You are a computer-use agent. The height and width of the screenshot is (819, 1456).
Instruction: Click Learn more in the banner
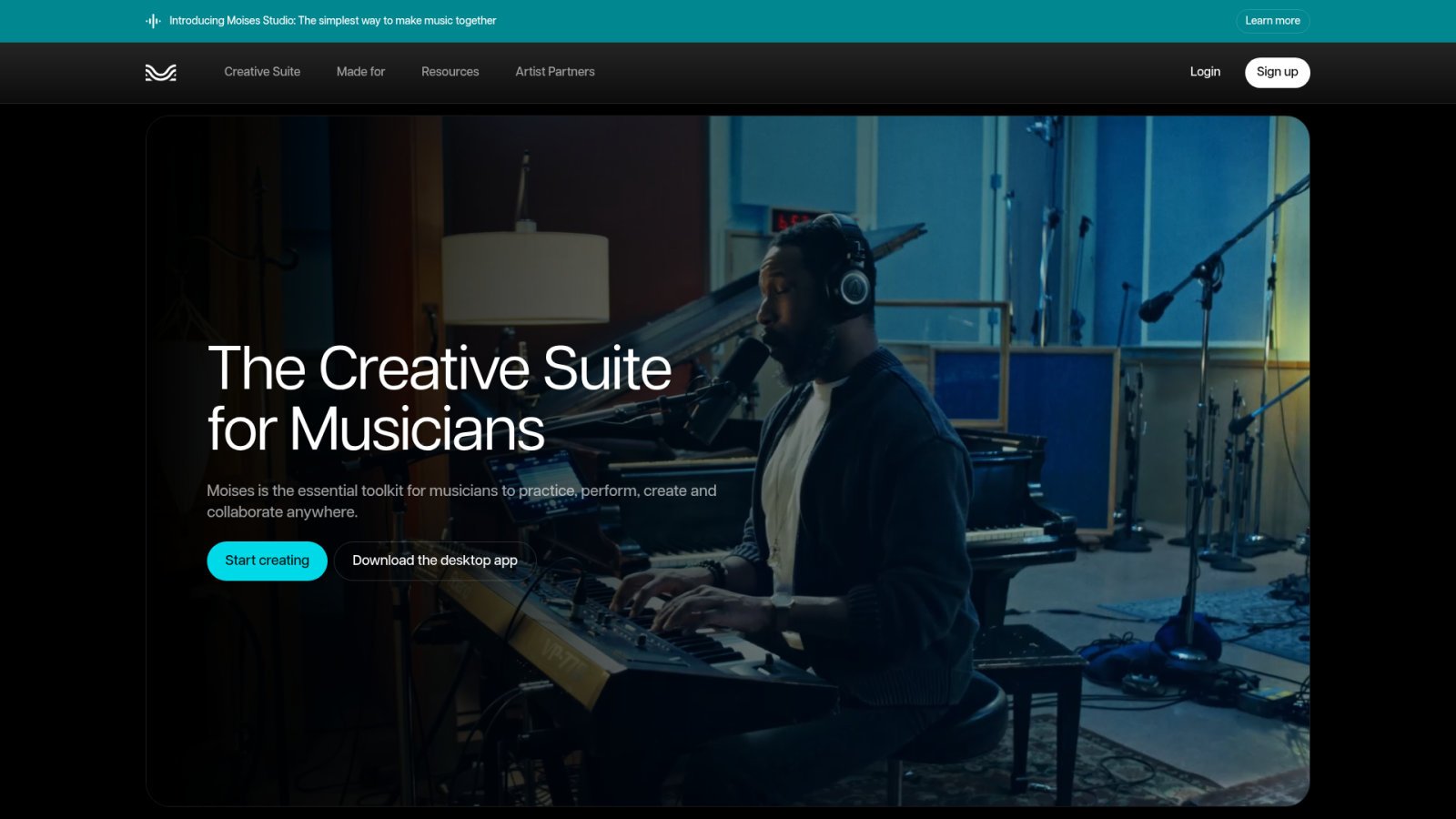click(1272, 21)
